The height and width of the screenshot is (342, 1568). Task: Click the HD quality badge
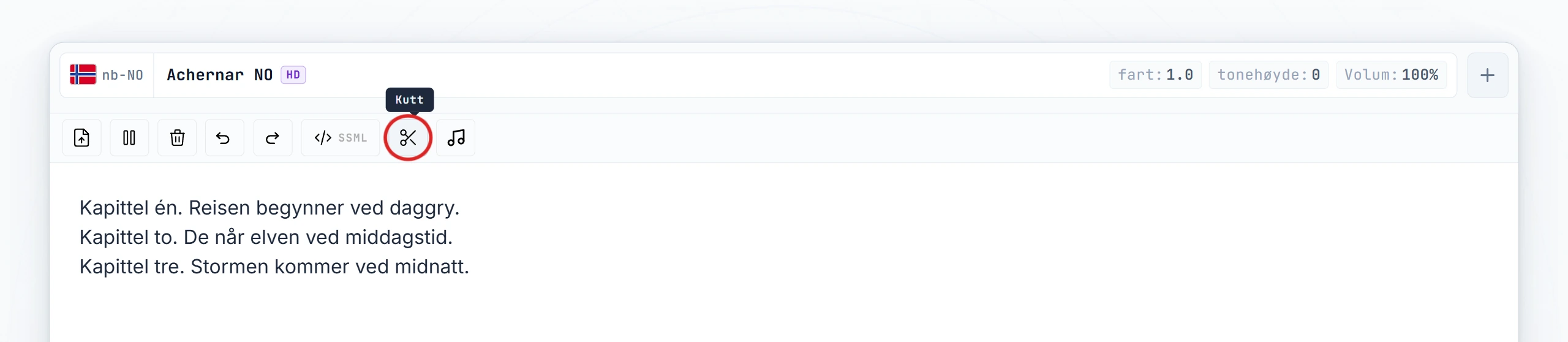click(293, 75)
